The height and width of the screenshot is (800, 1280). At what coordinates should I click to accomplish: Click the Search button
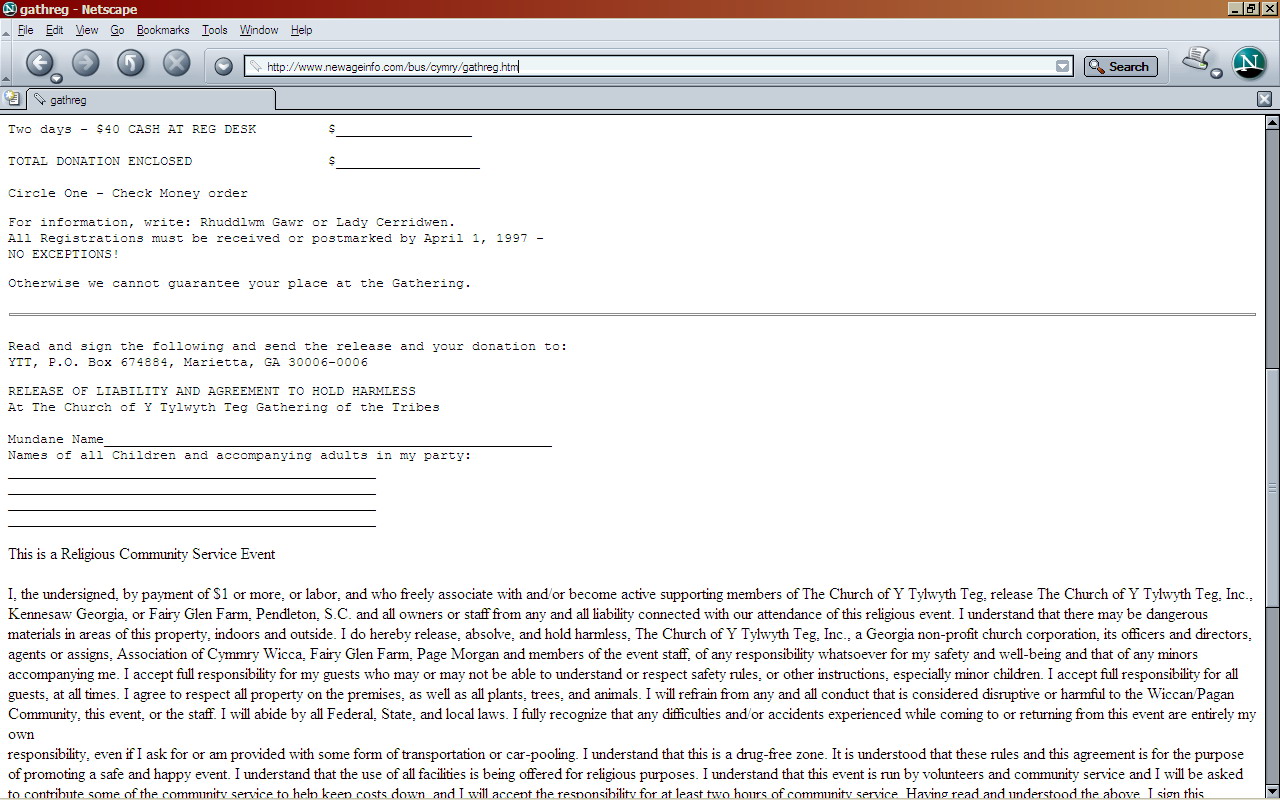(1120, 67)
